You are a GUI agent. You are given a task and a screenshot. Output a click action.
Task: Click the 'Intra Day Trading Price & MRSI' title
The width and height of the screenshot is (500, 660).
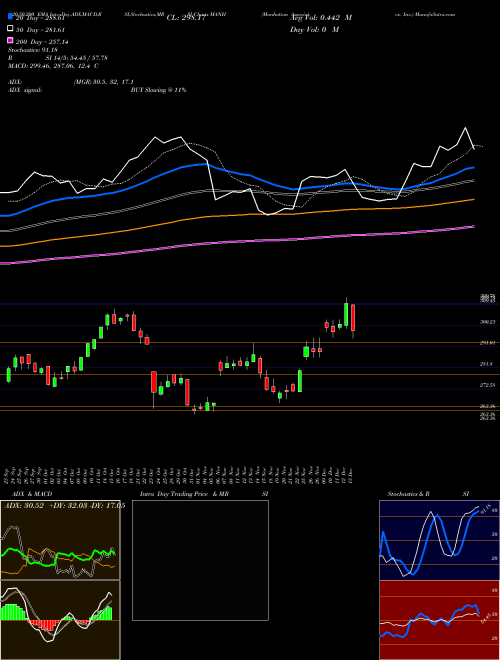(x=204, y=494)
